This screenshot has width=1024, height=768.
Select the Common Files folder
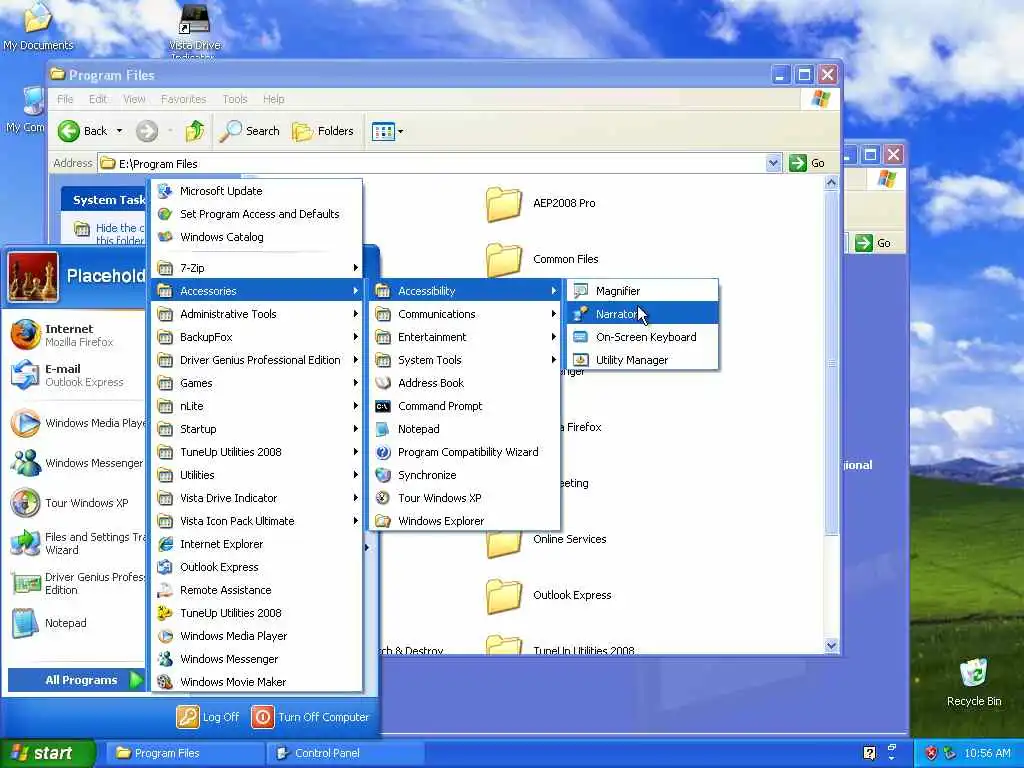click(x=542, y=259)
